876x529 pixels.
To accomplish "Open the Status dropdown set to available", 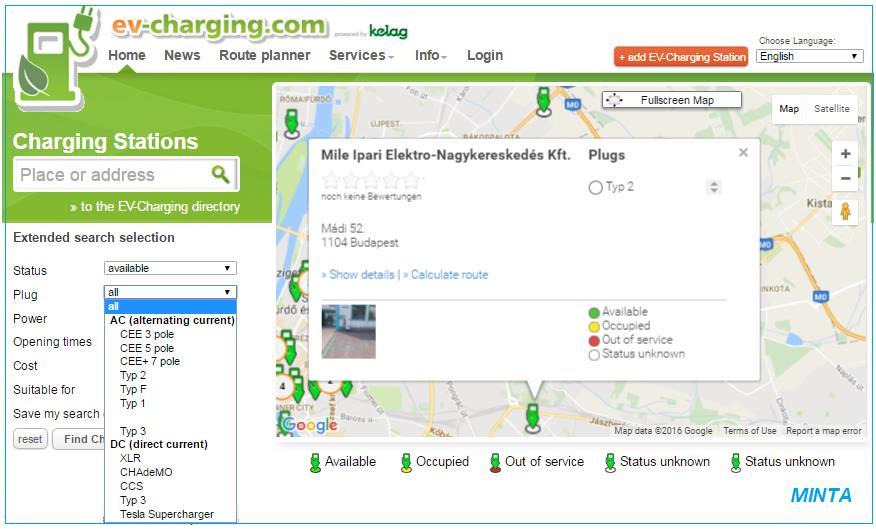I will (170, 268).
